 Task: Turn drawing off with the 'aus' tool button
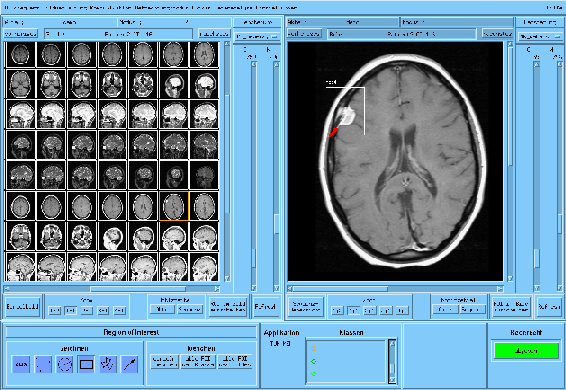point(21,364)
